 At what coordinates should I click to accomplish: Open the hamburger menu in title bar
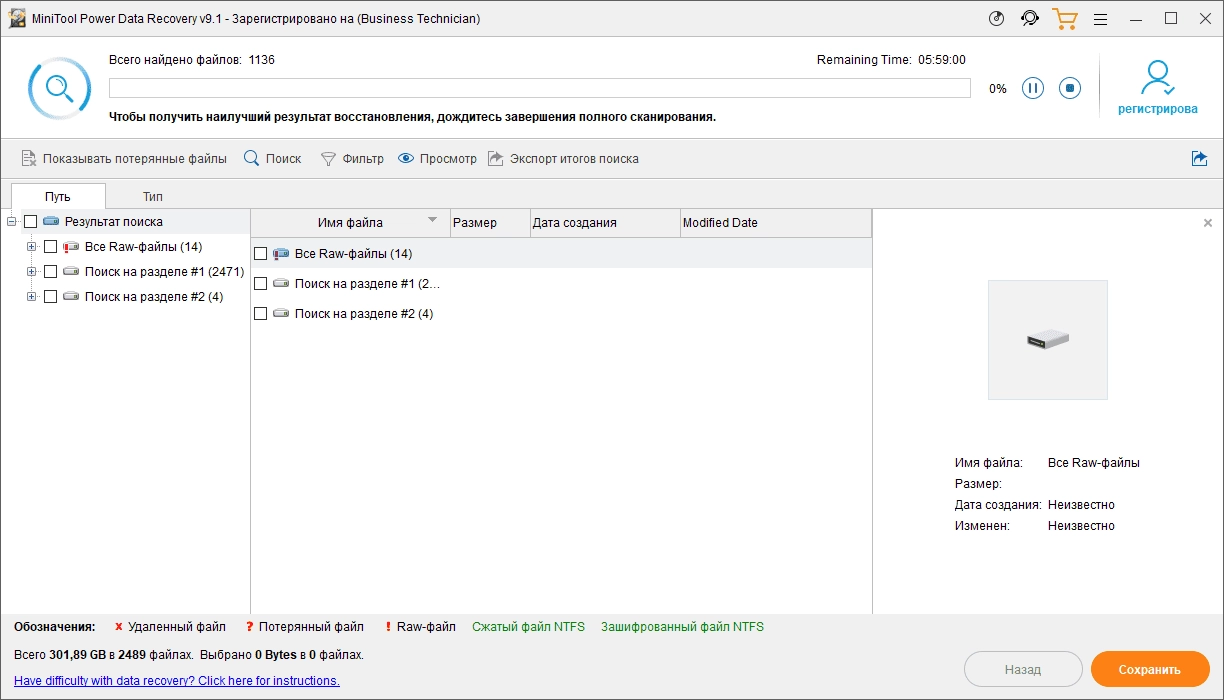point(1101,19)
